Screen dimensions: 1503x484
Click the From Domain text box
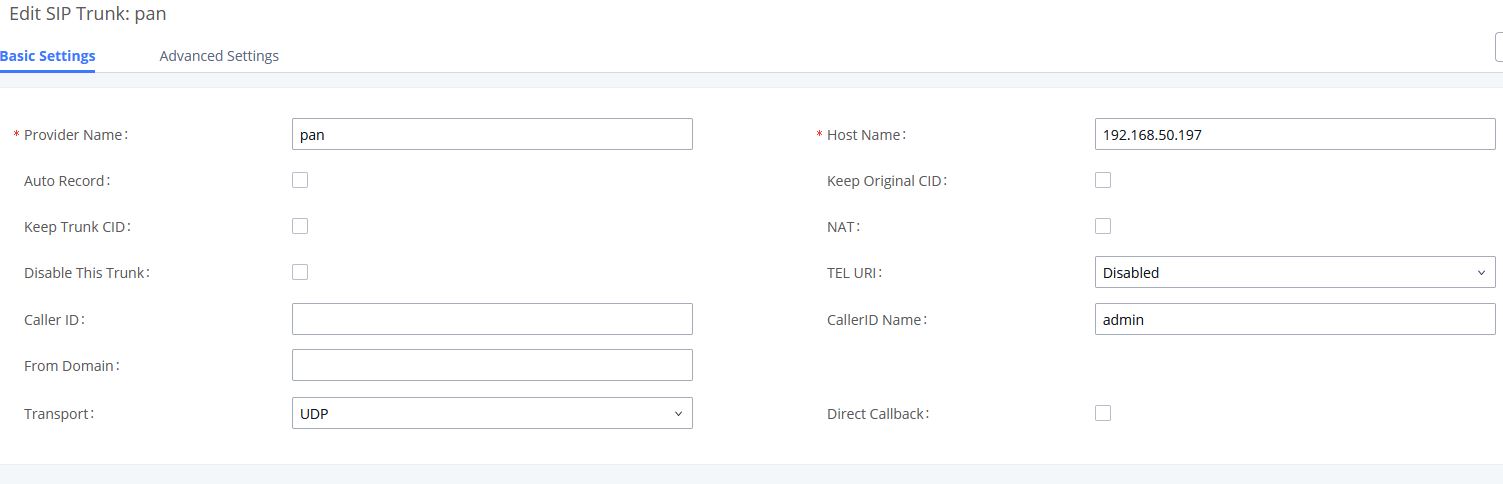click(491, 365)
